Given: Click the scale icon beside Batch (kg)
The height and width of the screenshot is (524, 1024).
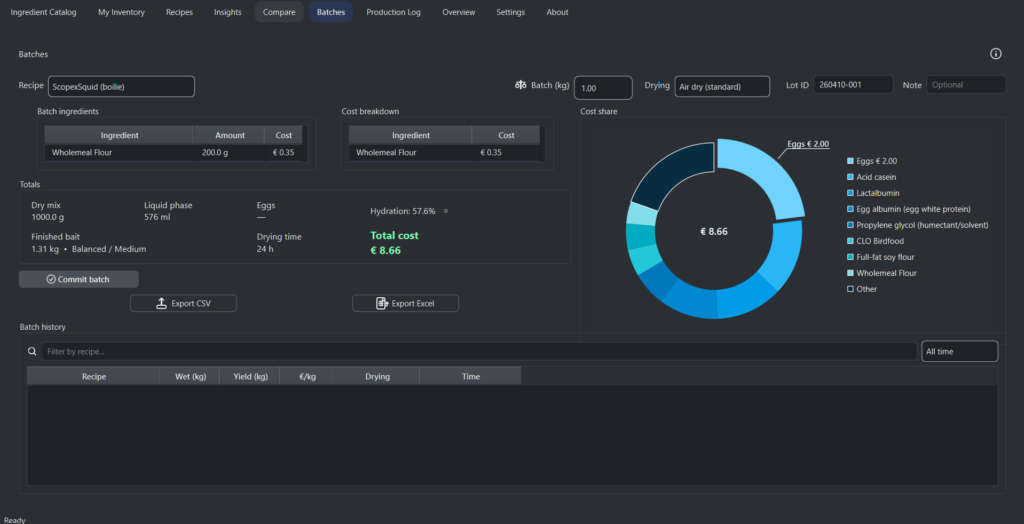Looking at the screenshot, I should [521, 86].
